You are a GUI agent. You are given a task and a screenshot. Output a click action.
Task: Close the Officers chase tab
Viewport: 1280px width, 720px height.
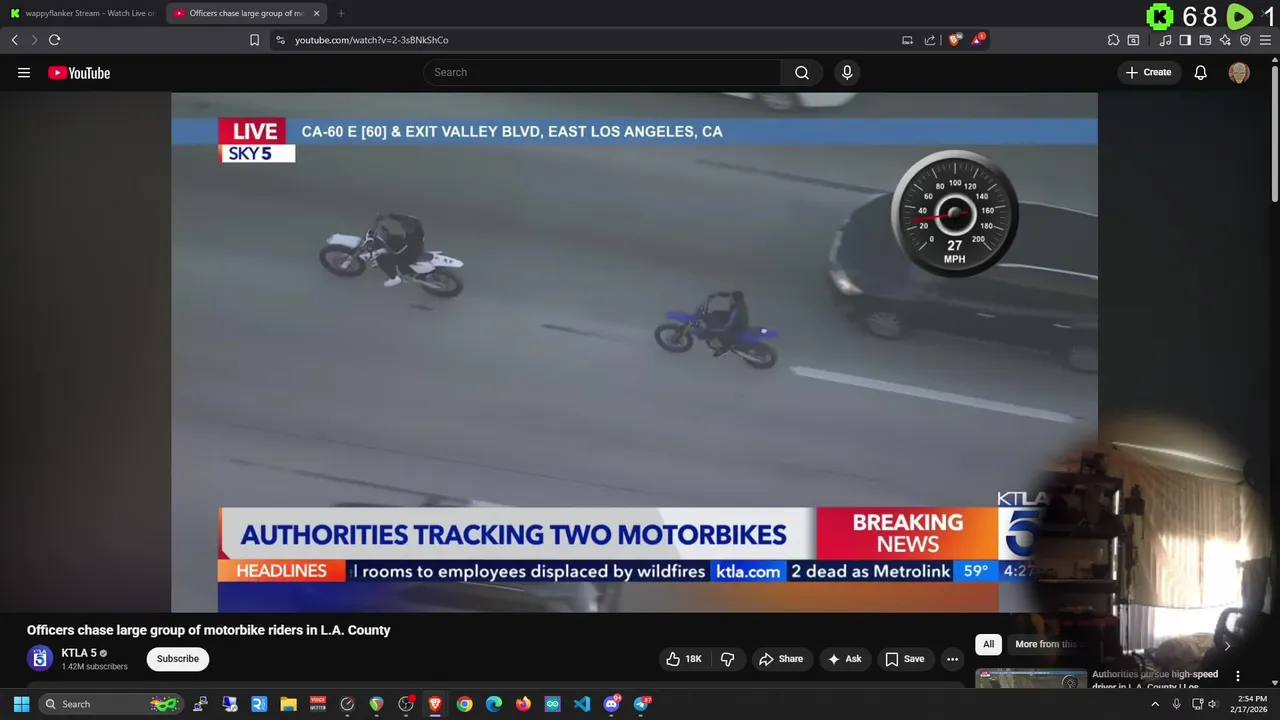point(317,13)
